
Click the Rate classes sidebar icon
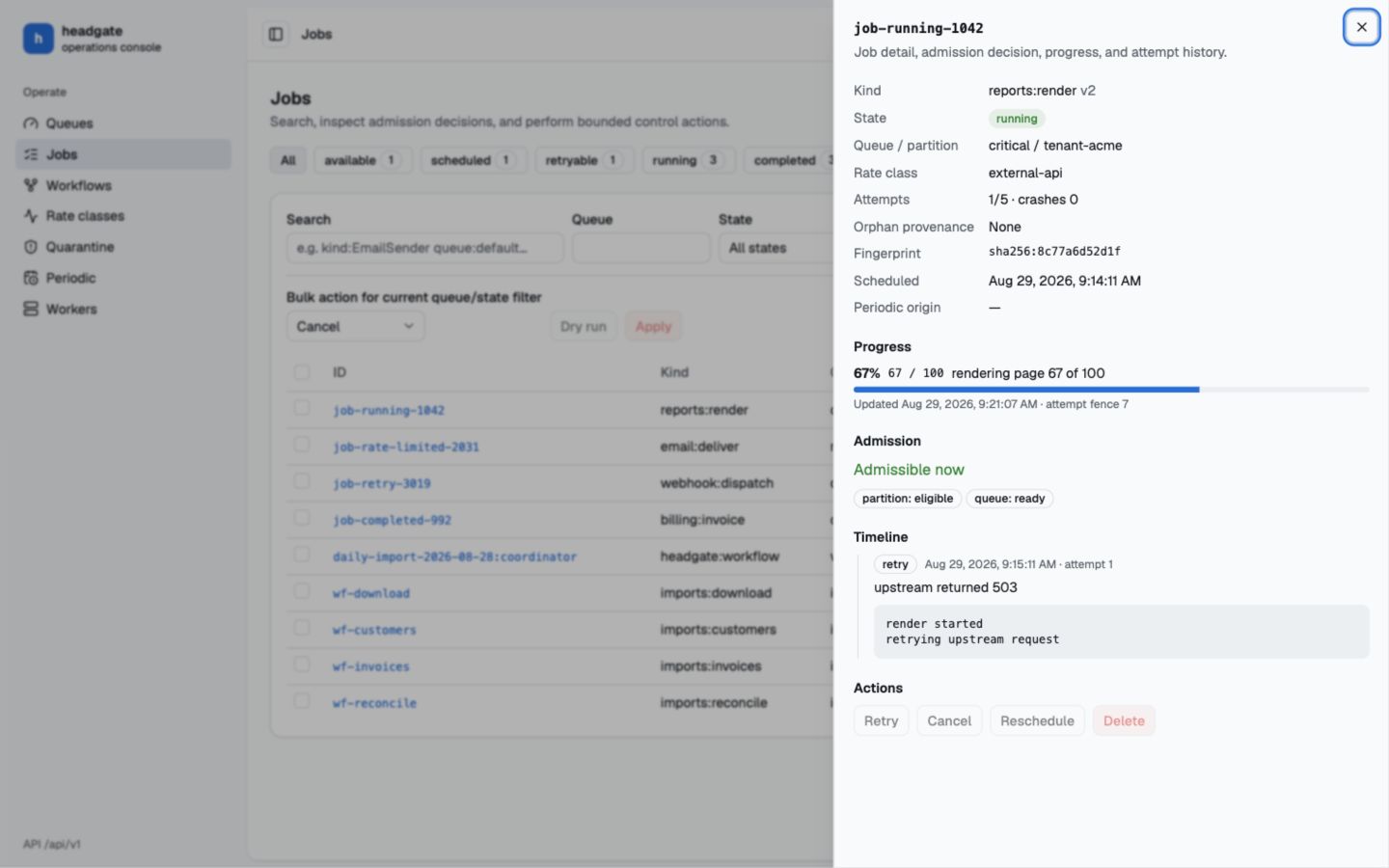(31, 216)
